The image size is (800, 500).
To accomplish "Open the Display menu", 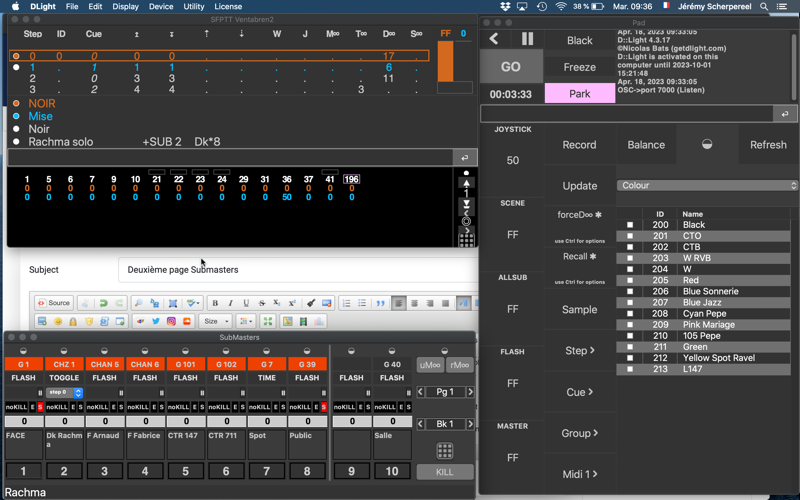I will point(126,7).
